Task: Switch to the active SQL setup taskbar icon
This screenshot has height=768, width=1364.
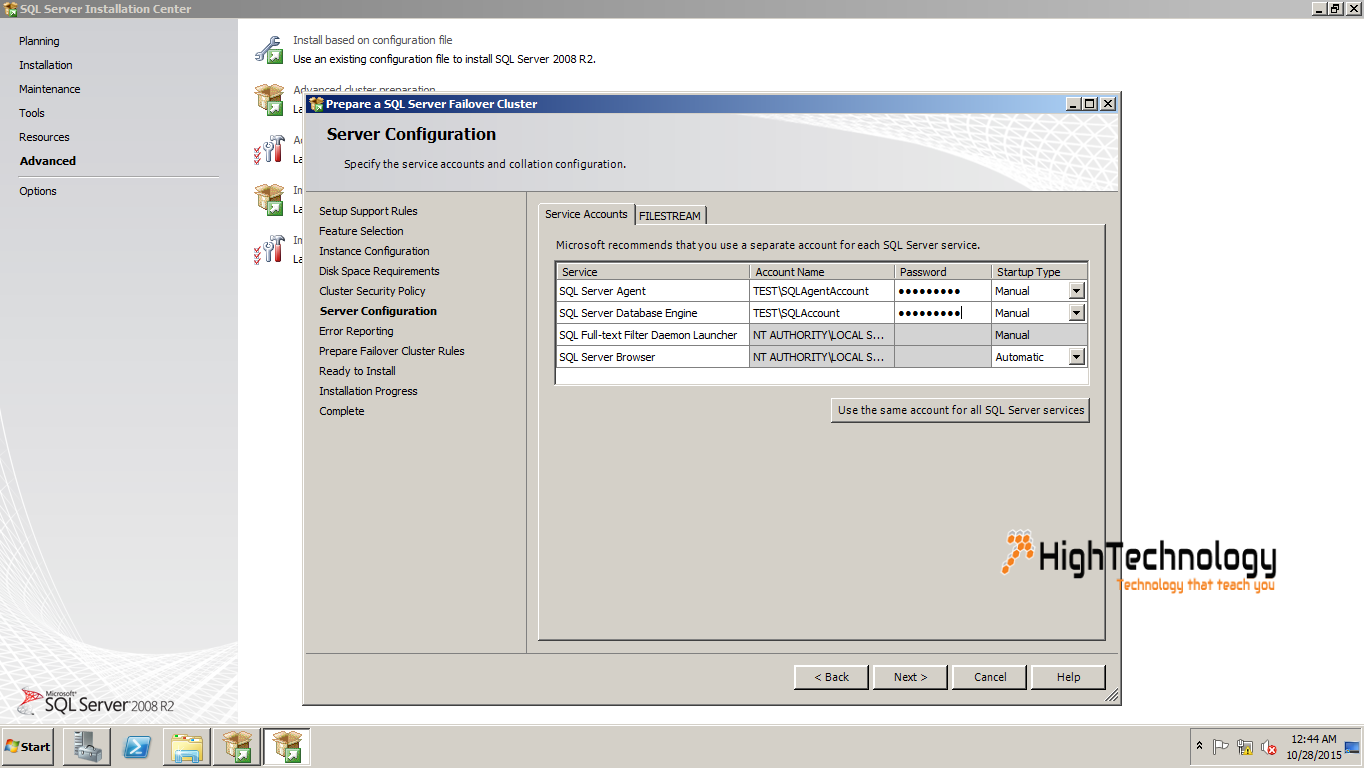Action: 287,747
